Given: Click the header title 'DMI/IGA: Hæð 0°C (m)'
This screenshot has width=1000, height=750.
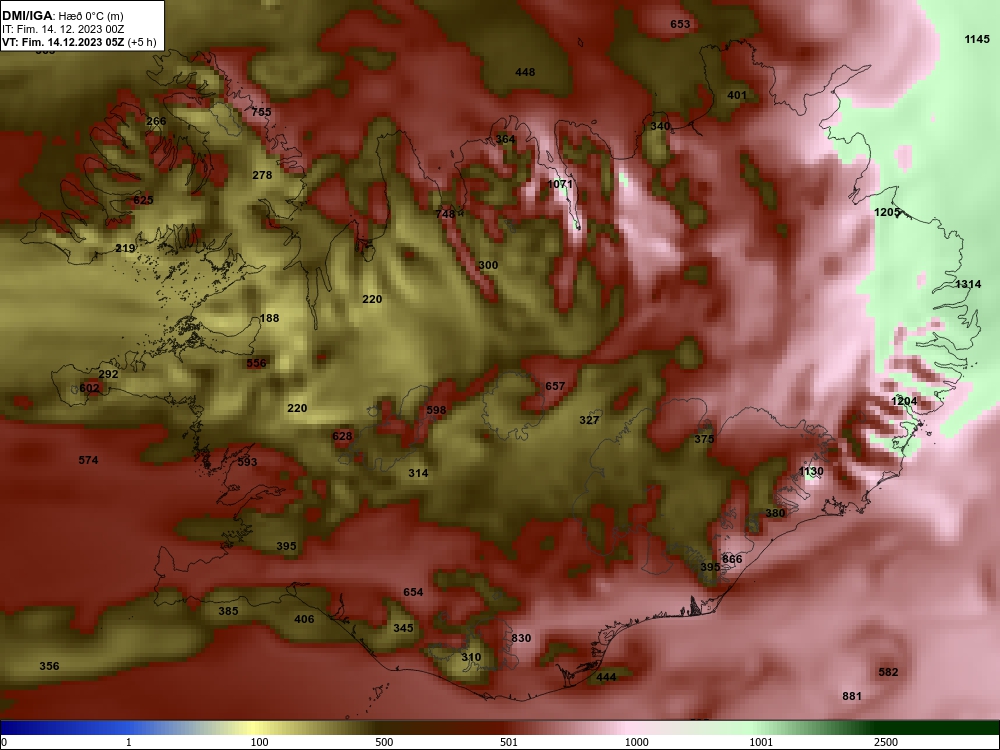Looking at the screenshot, I should 62,16.
